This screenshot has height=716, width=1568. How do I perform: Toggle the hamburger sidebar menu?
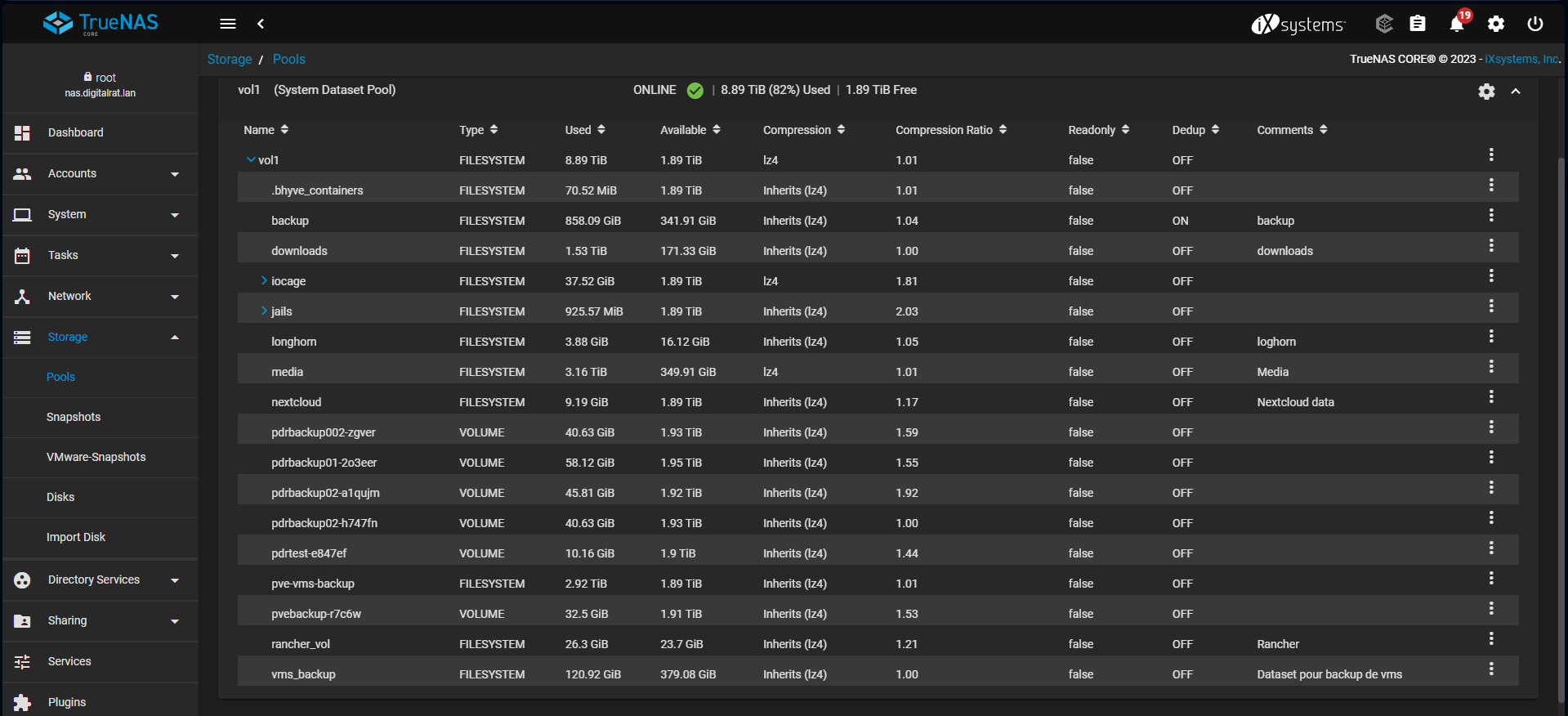point(228,24)
